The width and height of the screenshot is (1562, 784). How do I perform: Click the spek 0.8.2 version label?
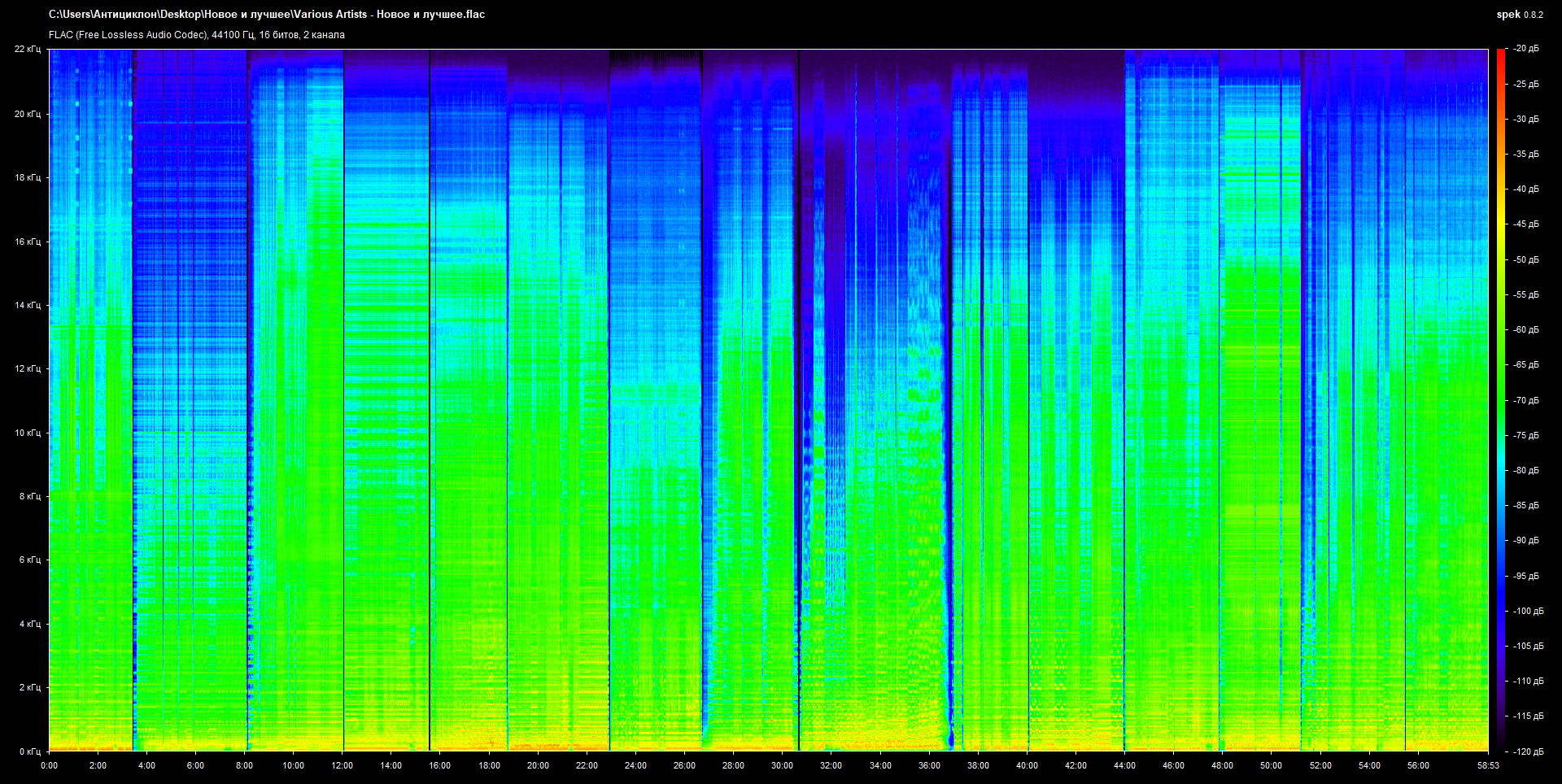tap(1519, 15)
